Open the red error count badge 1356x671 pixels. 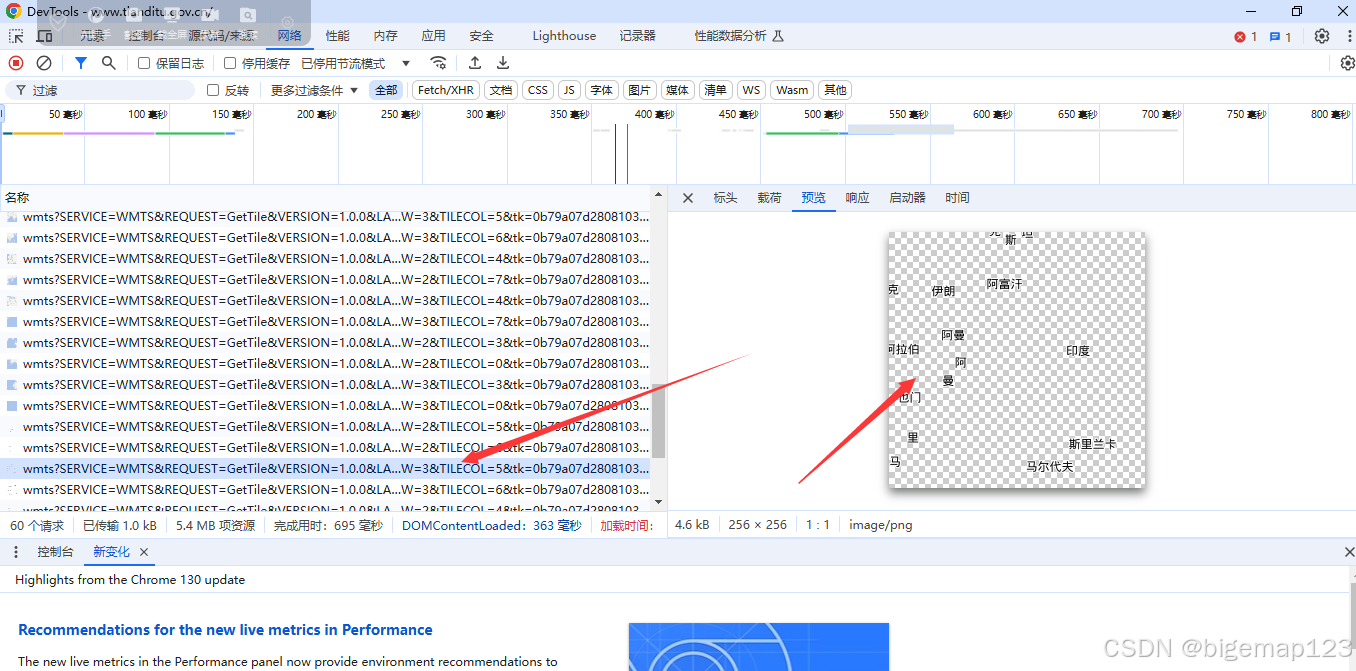(x=1246, y=37)
